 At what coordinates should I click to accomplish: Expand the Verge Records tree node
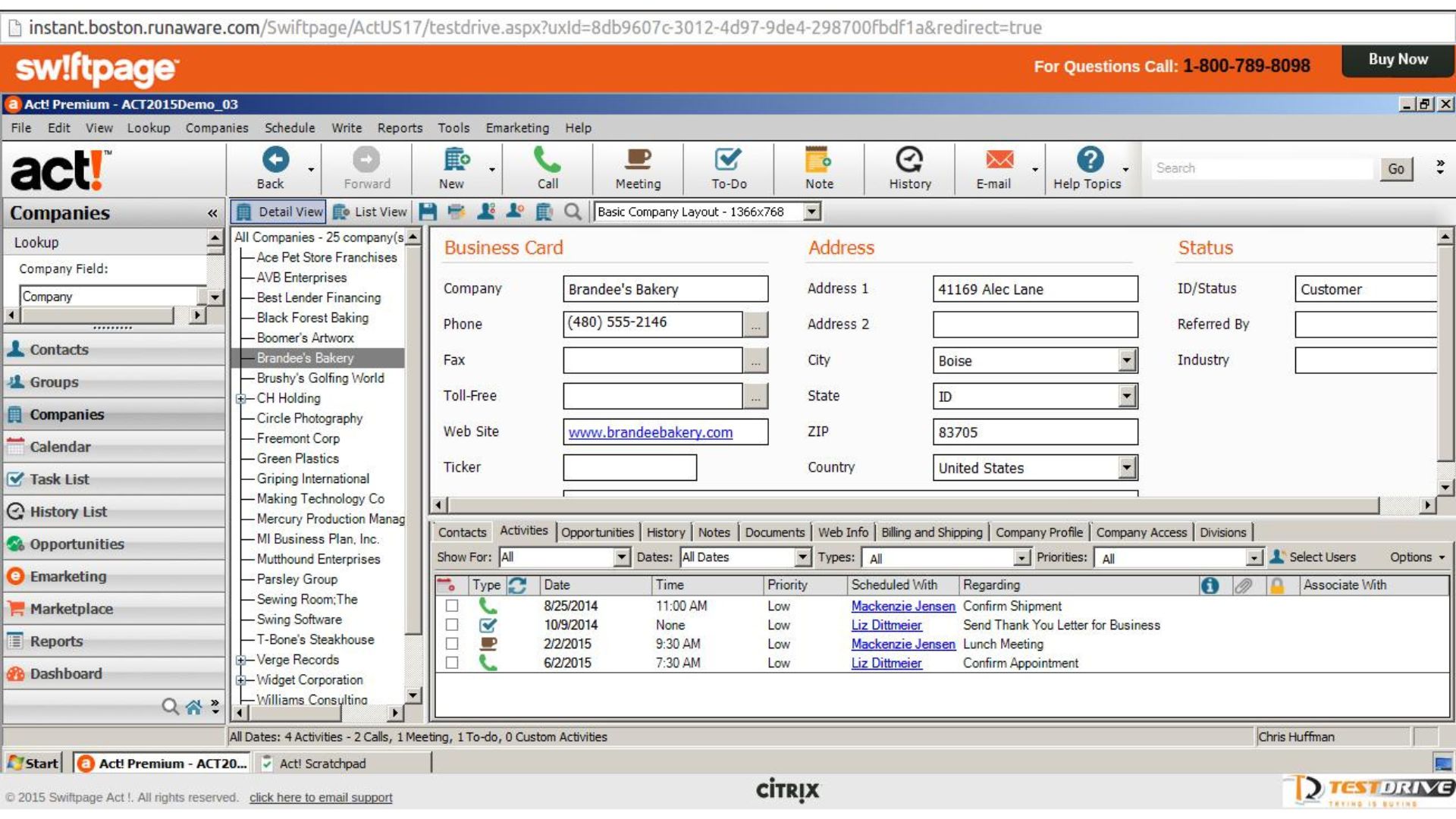tap(240, 661)
